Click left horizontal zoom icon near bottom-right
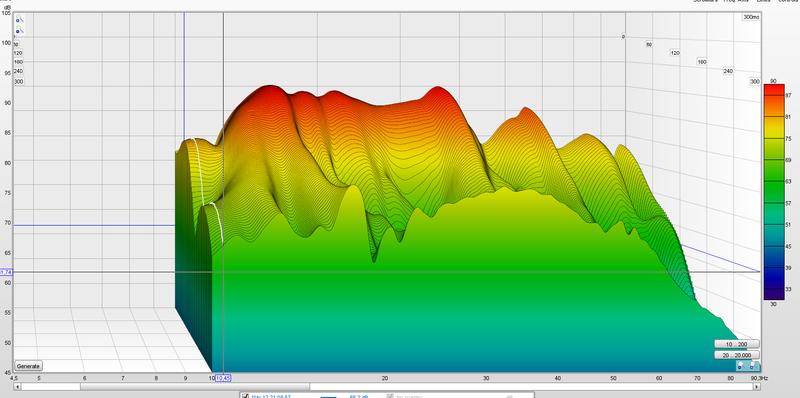Screen dimensions: 800x398 point(741,366)
